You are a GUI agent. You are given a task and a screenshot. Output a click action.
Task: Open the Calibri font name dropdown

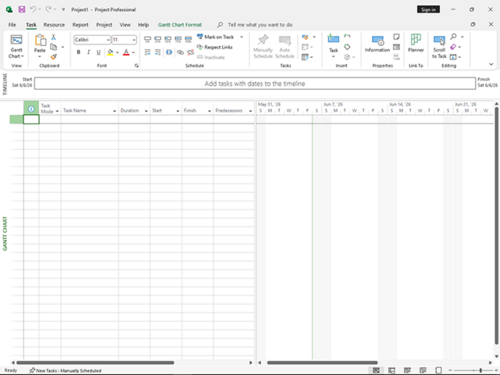click(x=108, y=40)
